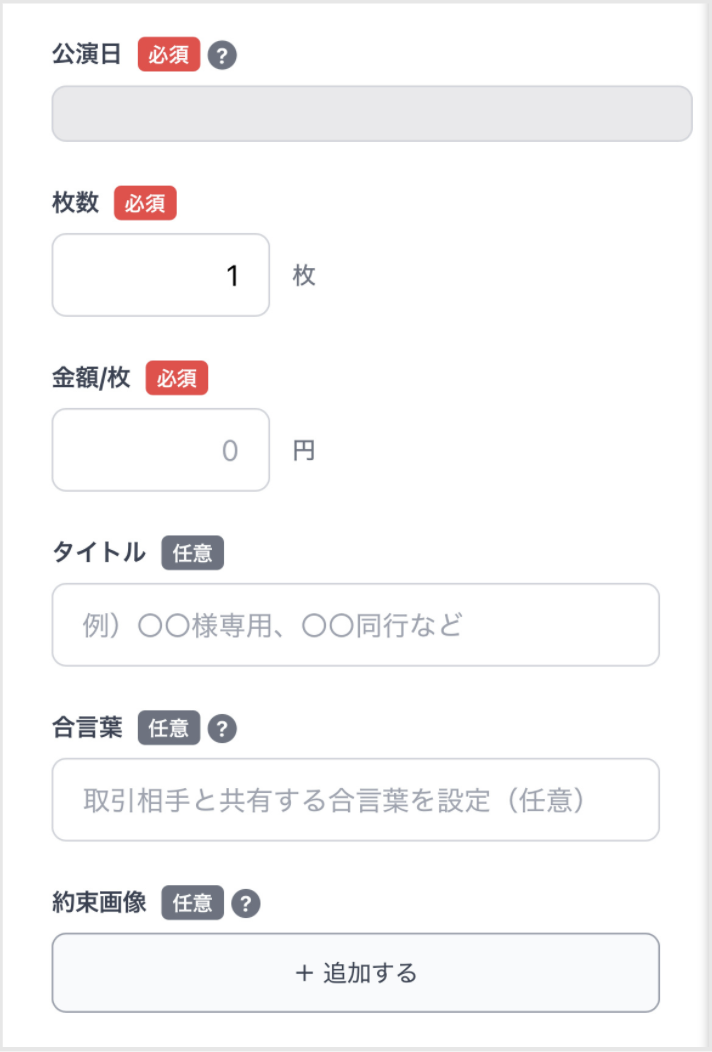Click the 必須 badge next to 公演日
Screen dimensions: 712x1052
[x=170, y=55]
